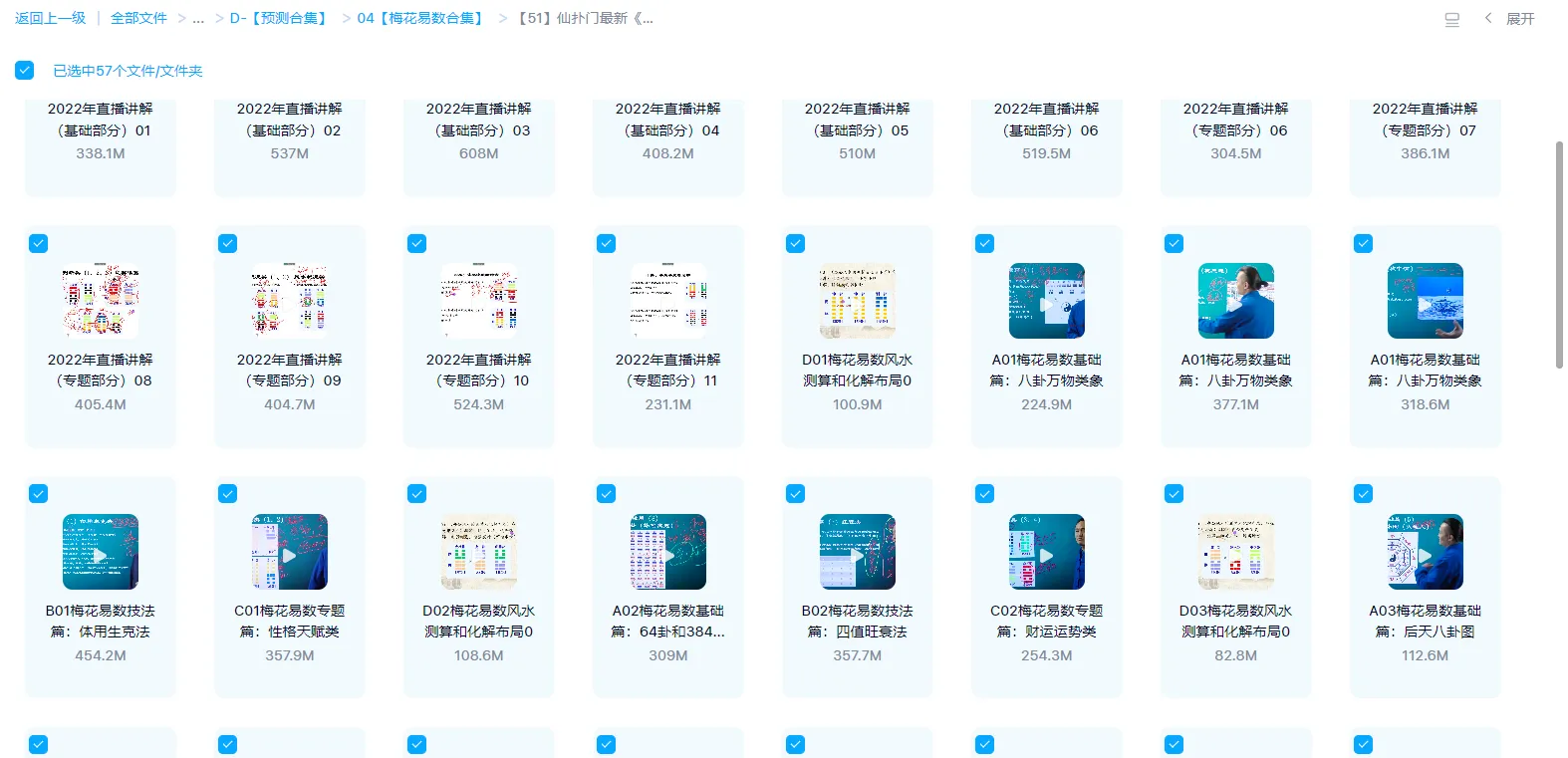The width and height of the screenshot is (1568, 758).
Task: Click the current folder 【51】仙扑门最新 breadcrumb text
Action: coord(584,18)
